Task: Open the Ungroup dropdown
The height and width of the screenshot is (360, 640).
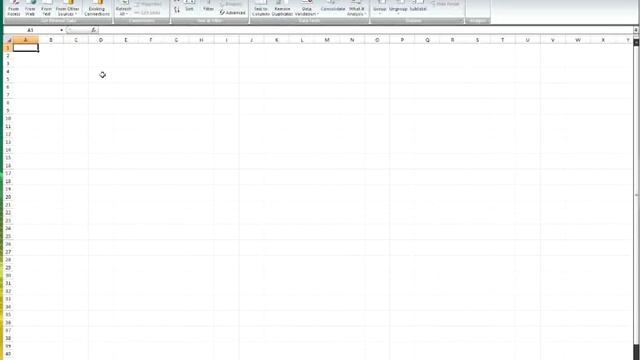Action: 398,9
